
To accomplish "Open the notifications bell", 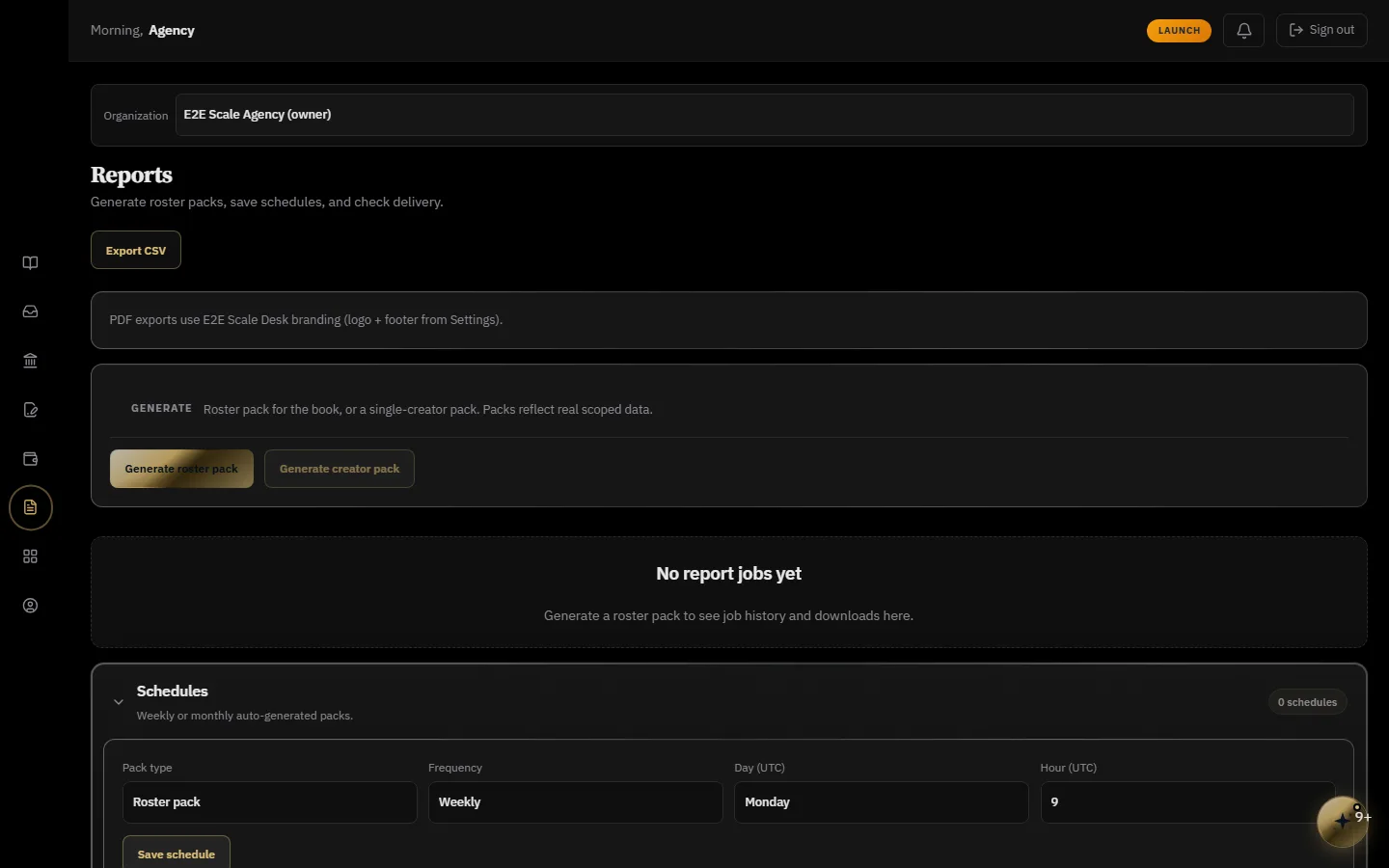I will pyautogui.click(x=1243, y=30).
